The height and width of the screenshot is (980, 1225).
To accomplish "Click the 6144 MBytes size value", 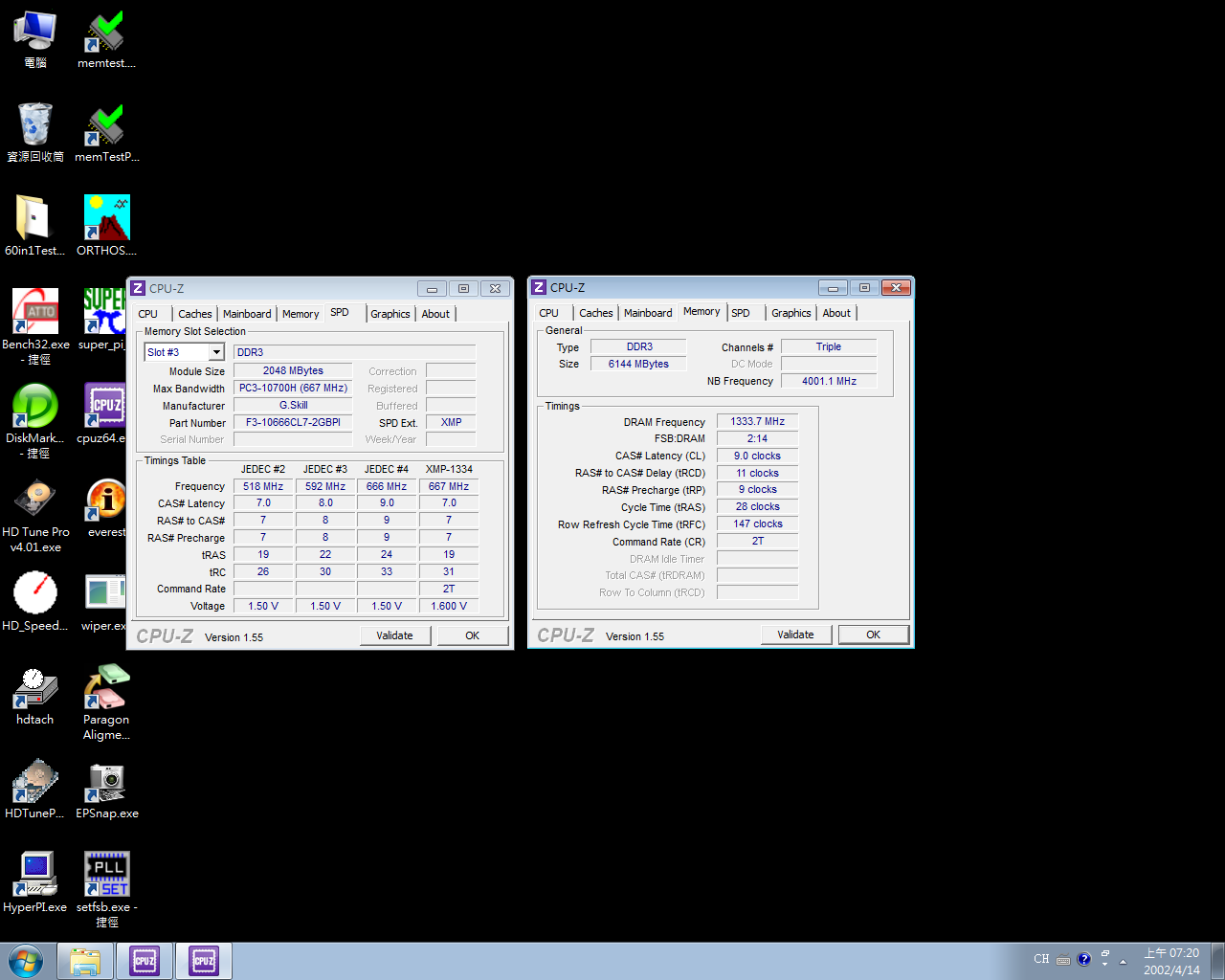I will (638, 364).
